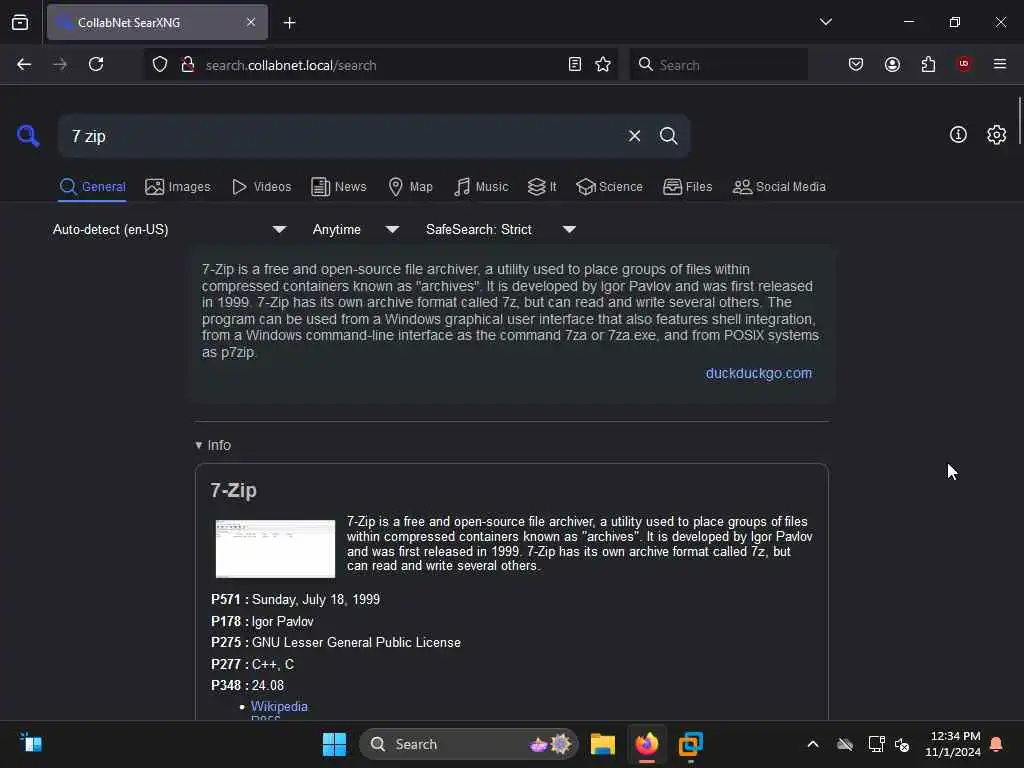Viewport: 1024px width, 768px height.
Task: Click the Firefox taskbar icon
Action: pyautogui.click(x=647, y=744)
